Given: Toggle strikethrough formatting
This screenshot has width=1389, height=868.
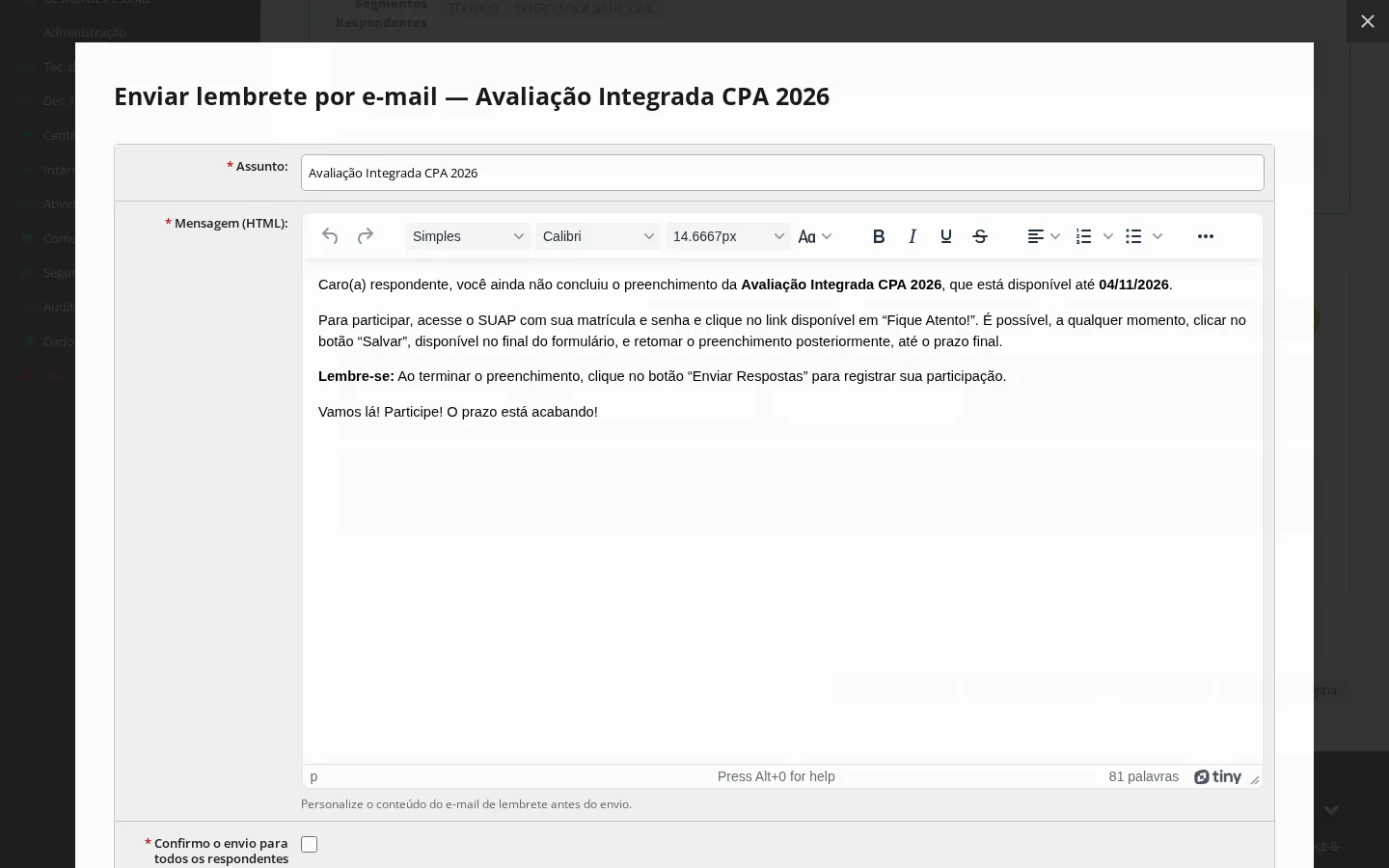Looking at the screenshot, I should pyautogui.click(x=980, y=236).
